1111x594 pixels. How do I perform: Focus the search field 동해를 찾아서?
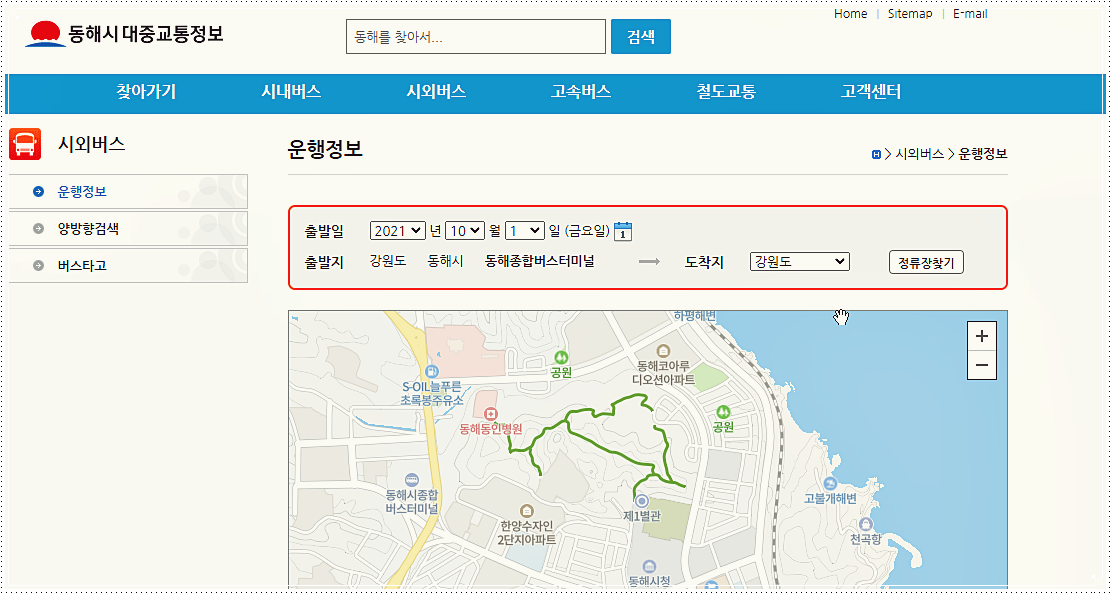pyautogui.click(x=476, y=37)
